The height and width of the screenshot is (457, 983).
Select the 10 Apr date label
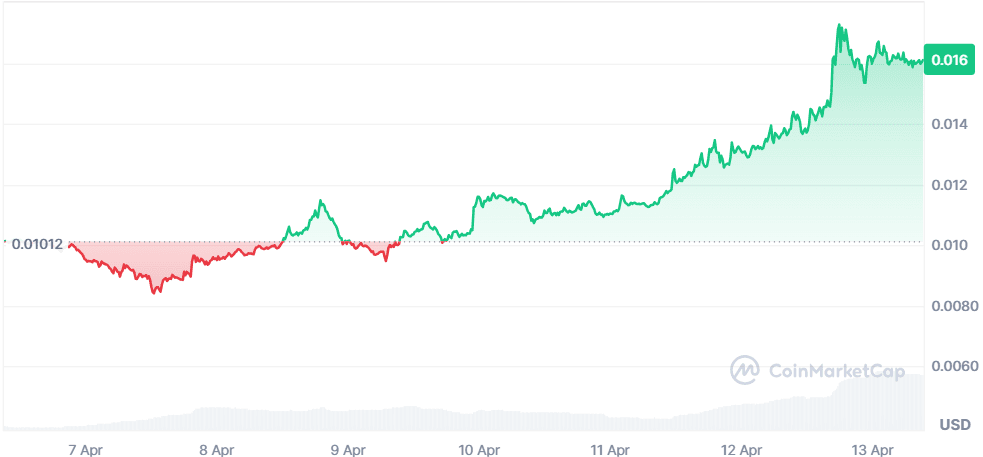[479, 450]
